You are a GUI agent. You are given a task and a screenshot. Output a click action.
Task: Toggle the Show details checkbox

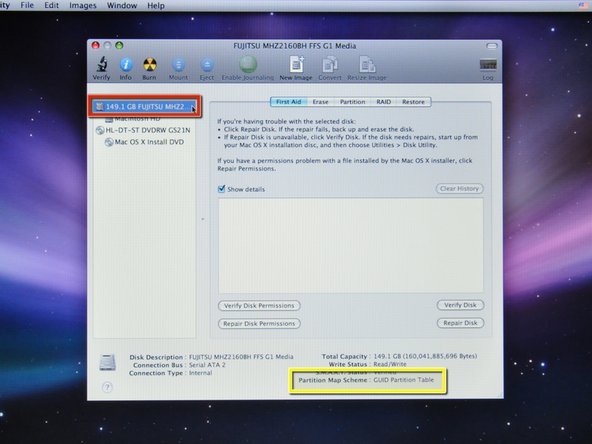(222, 189)
